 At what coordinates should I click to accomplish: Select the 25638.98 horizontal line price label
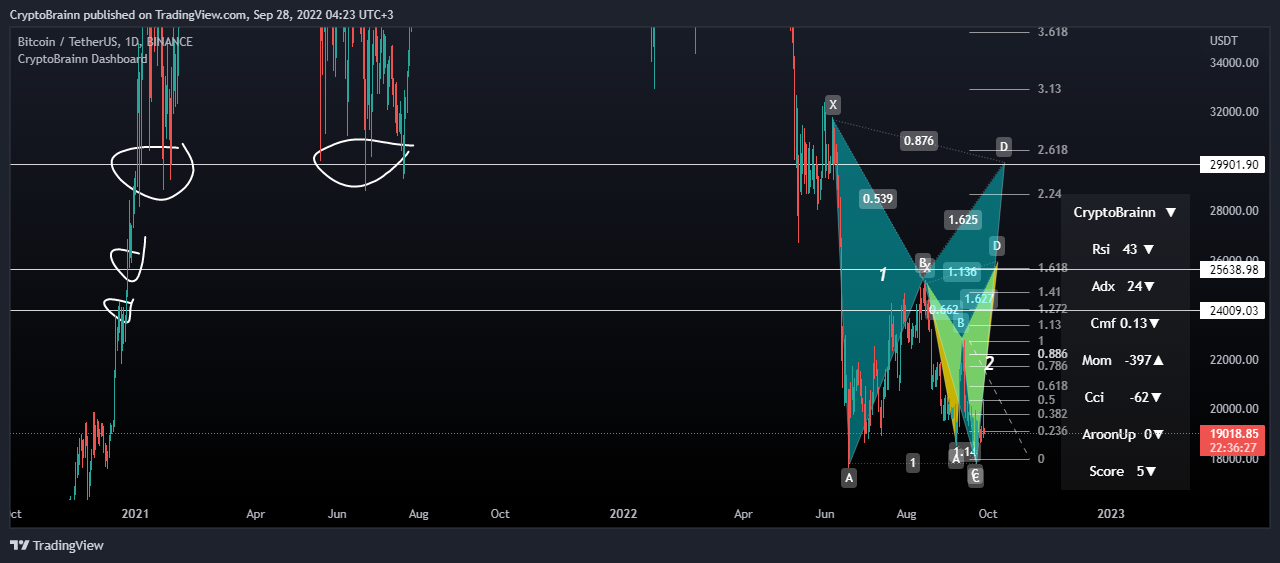(x=1232, y=270)
